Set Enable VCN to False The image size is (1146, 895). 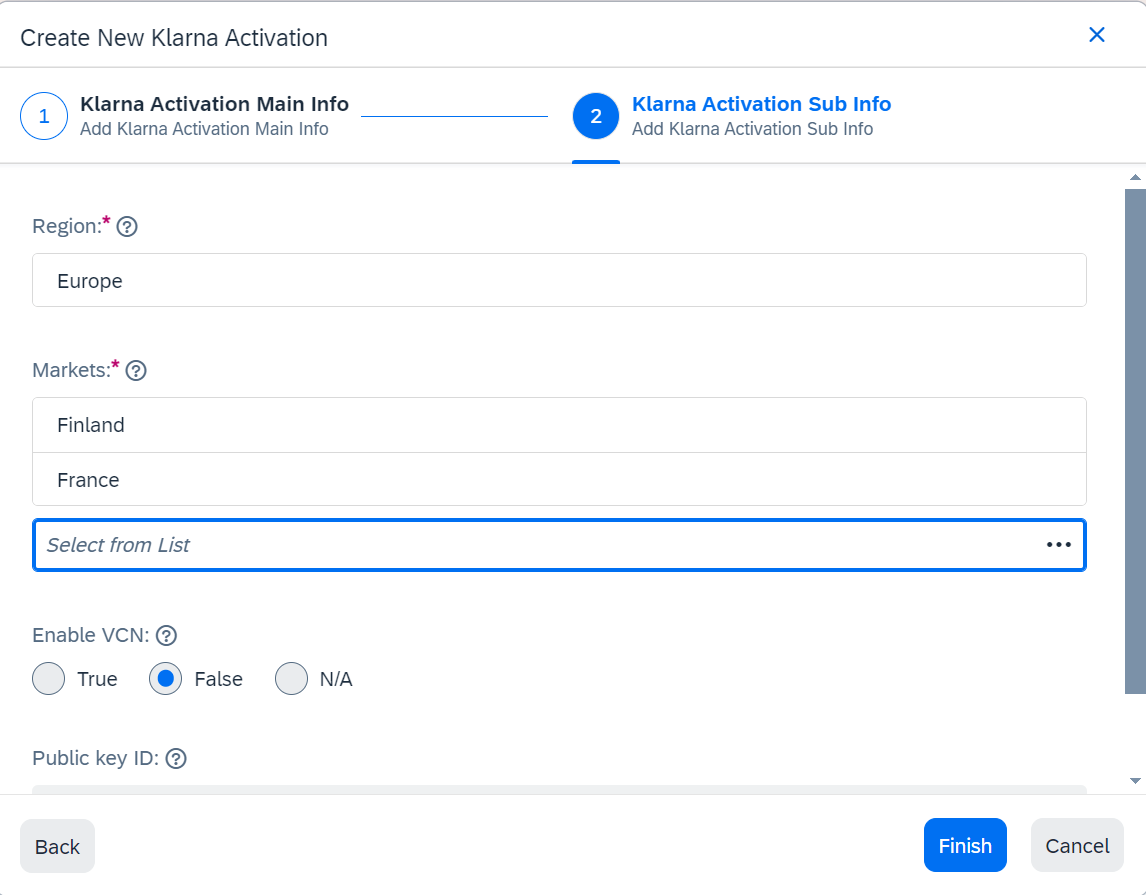(166, 679)
